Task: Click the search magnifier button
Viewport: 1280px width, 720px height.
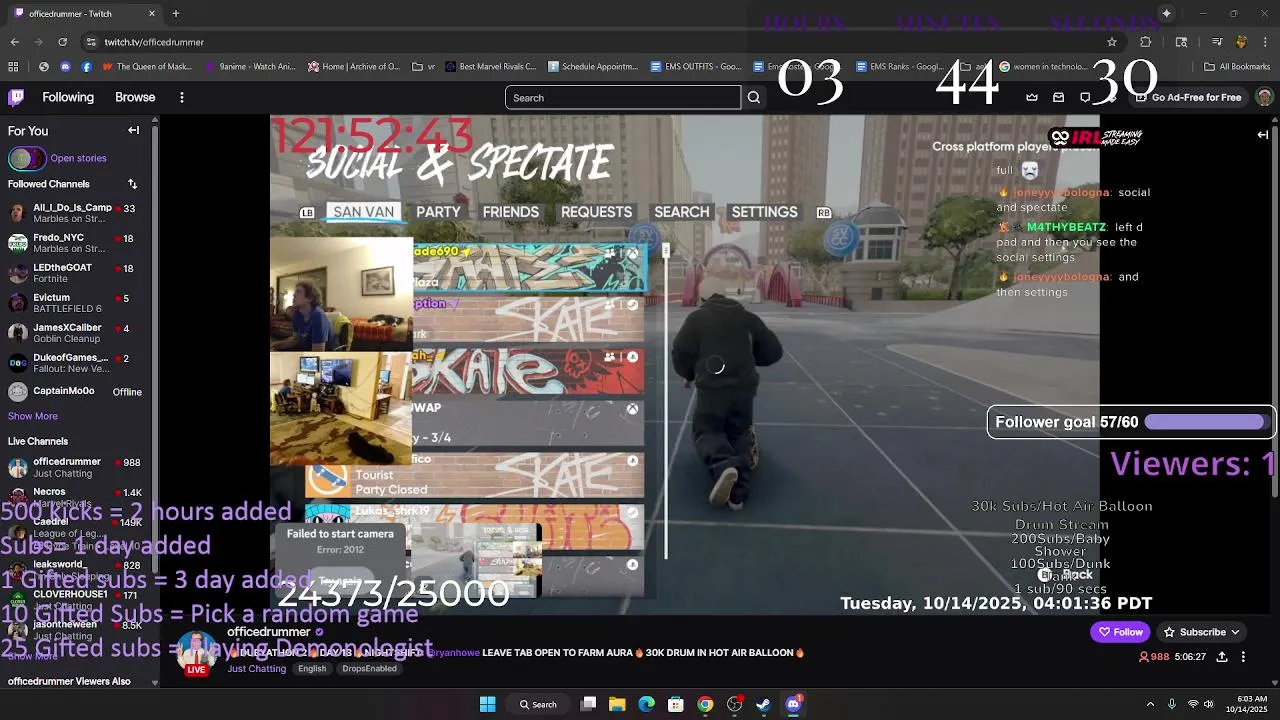Action: (754, 97)
